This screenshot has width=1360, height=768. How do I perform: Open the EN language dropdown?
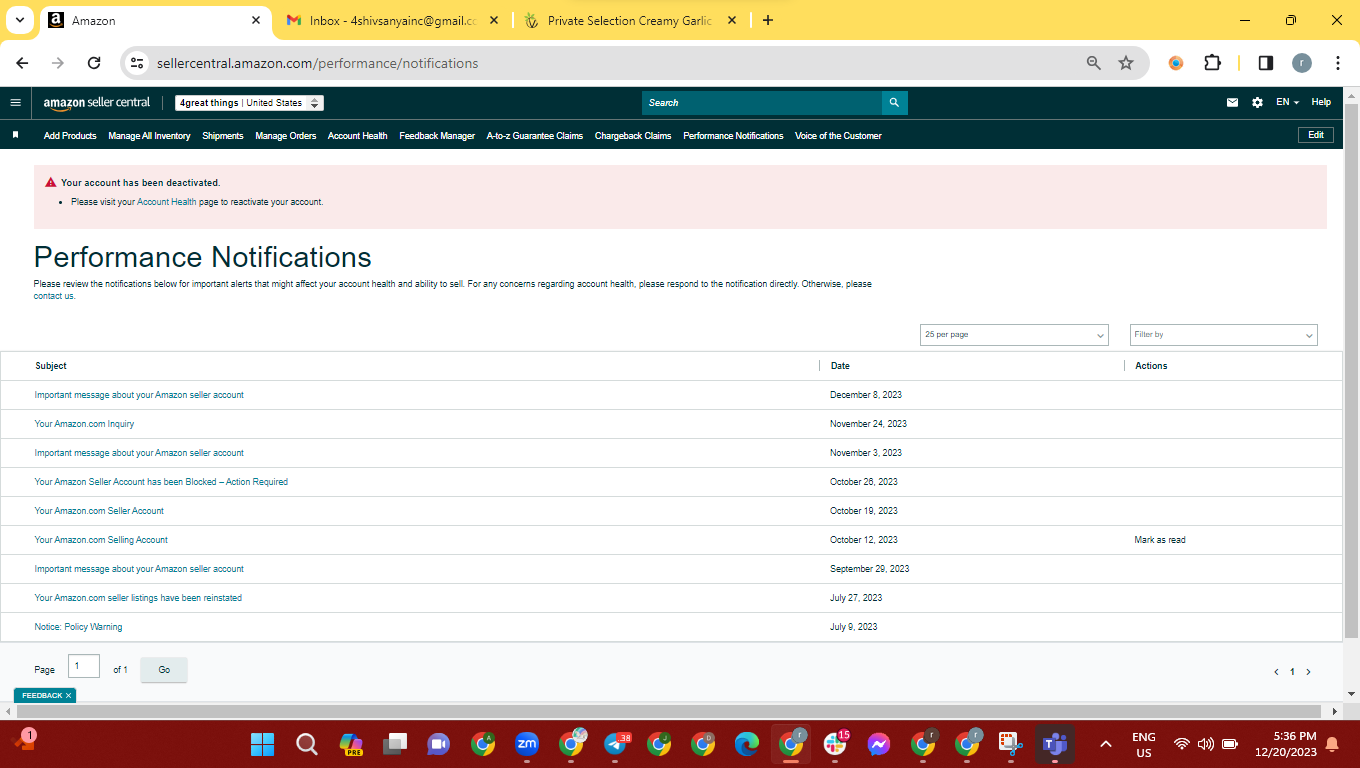click(x=1287, y=103)
